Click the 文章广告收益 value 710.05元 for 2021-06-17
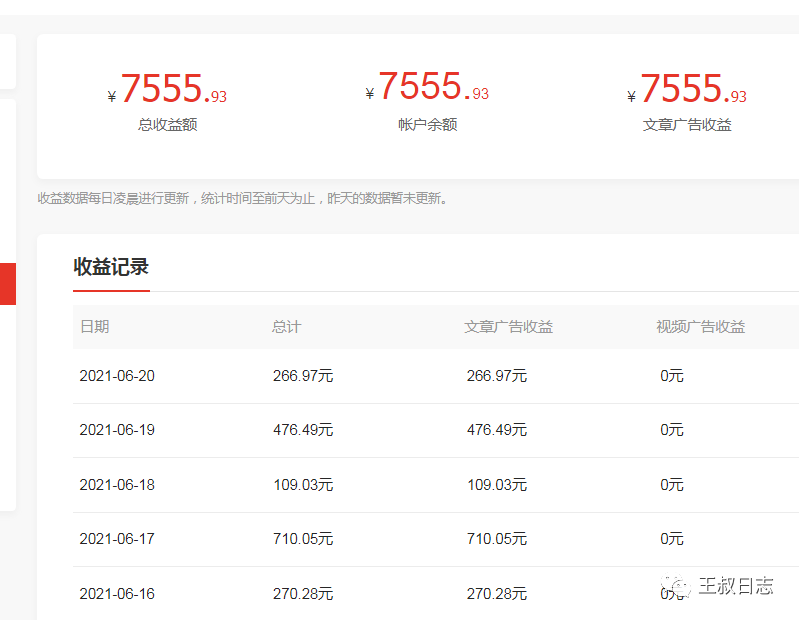799x620 pixels. (497, 539)
